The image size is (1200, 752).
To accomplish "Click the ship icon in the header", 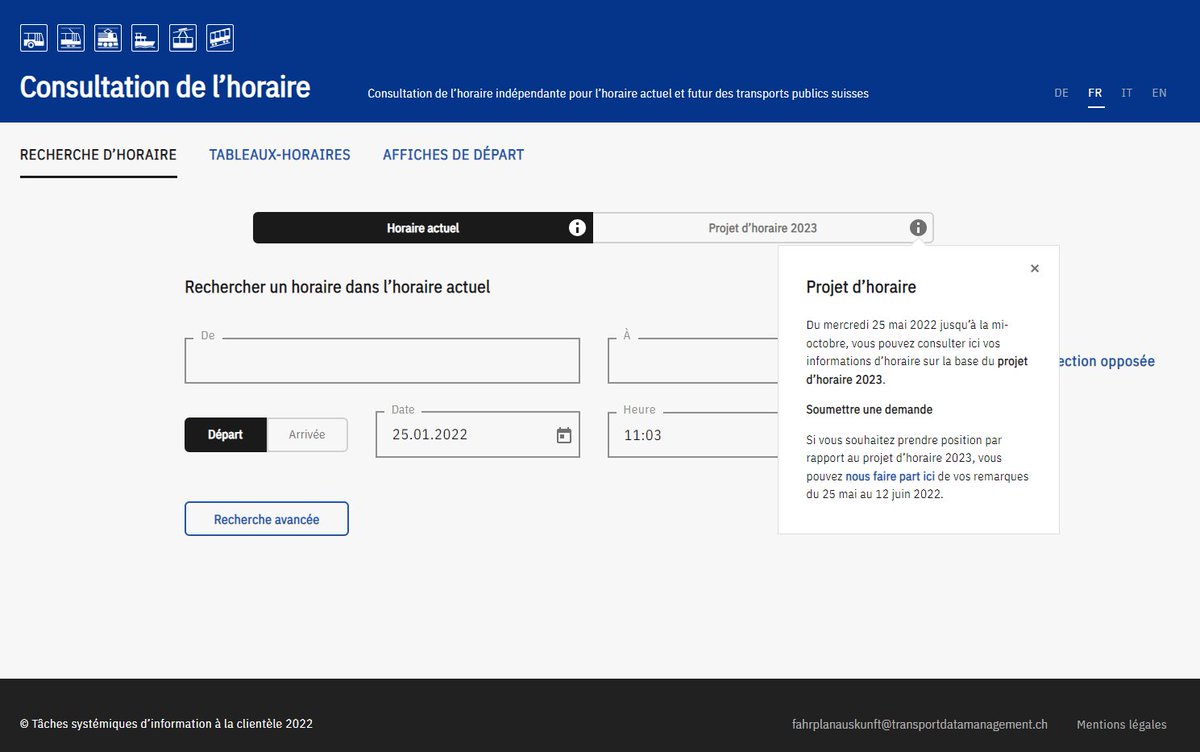I will (145, 38).
